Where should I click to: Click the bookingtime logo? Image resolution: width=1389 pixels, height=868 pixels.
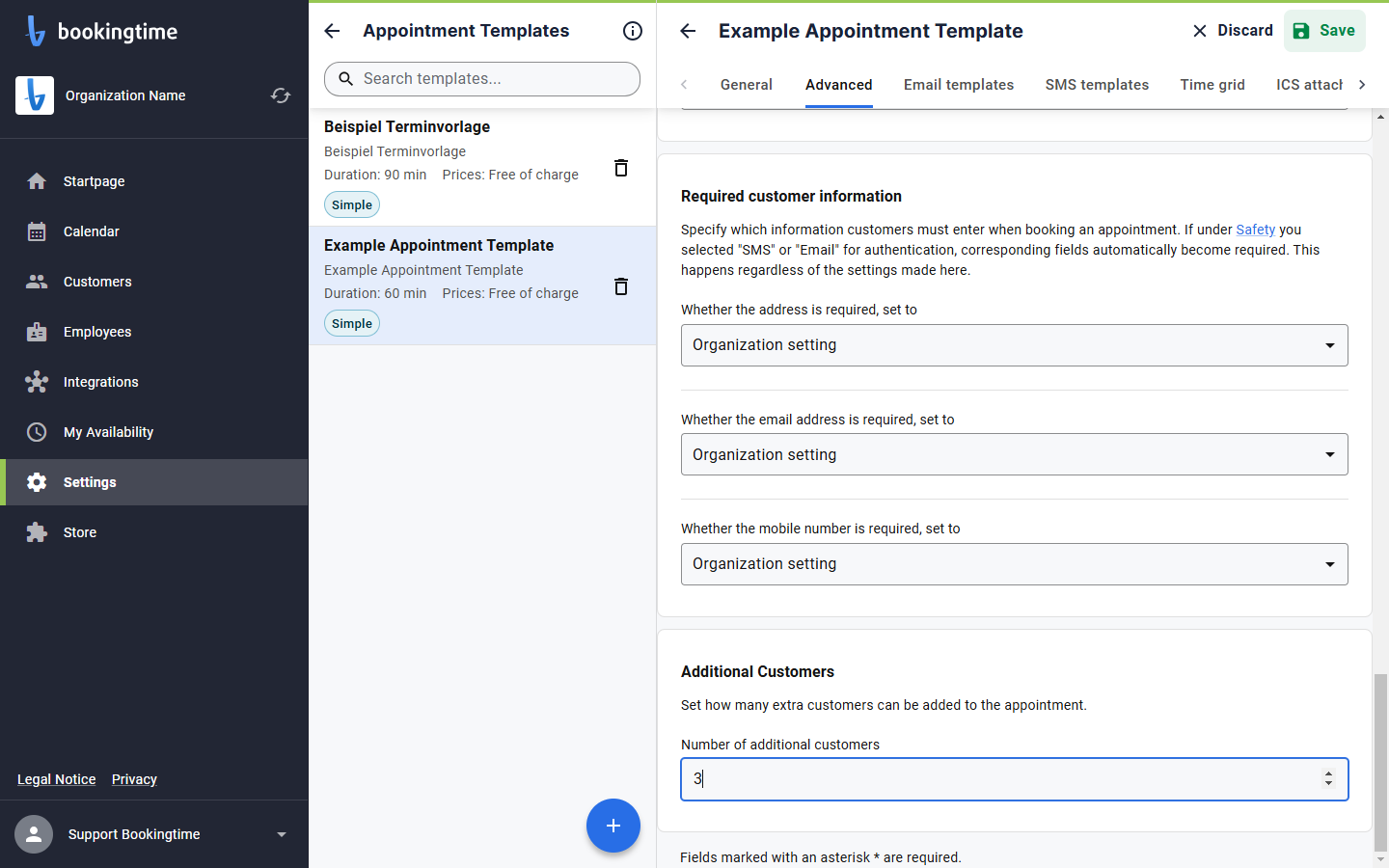coord(101,31)
